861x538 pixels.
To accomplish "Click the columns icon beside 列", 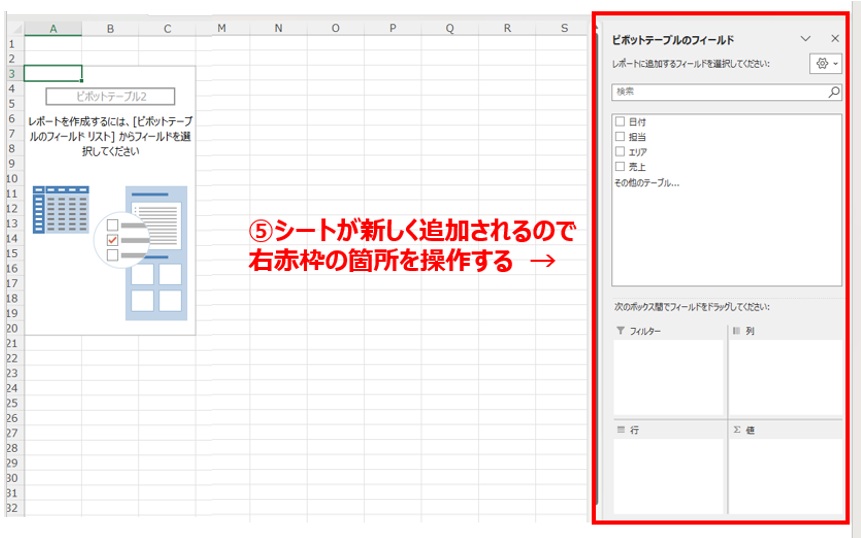I will [x=737, y=330].
